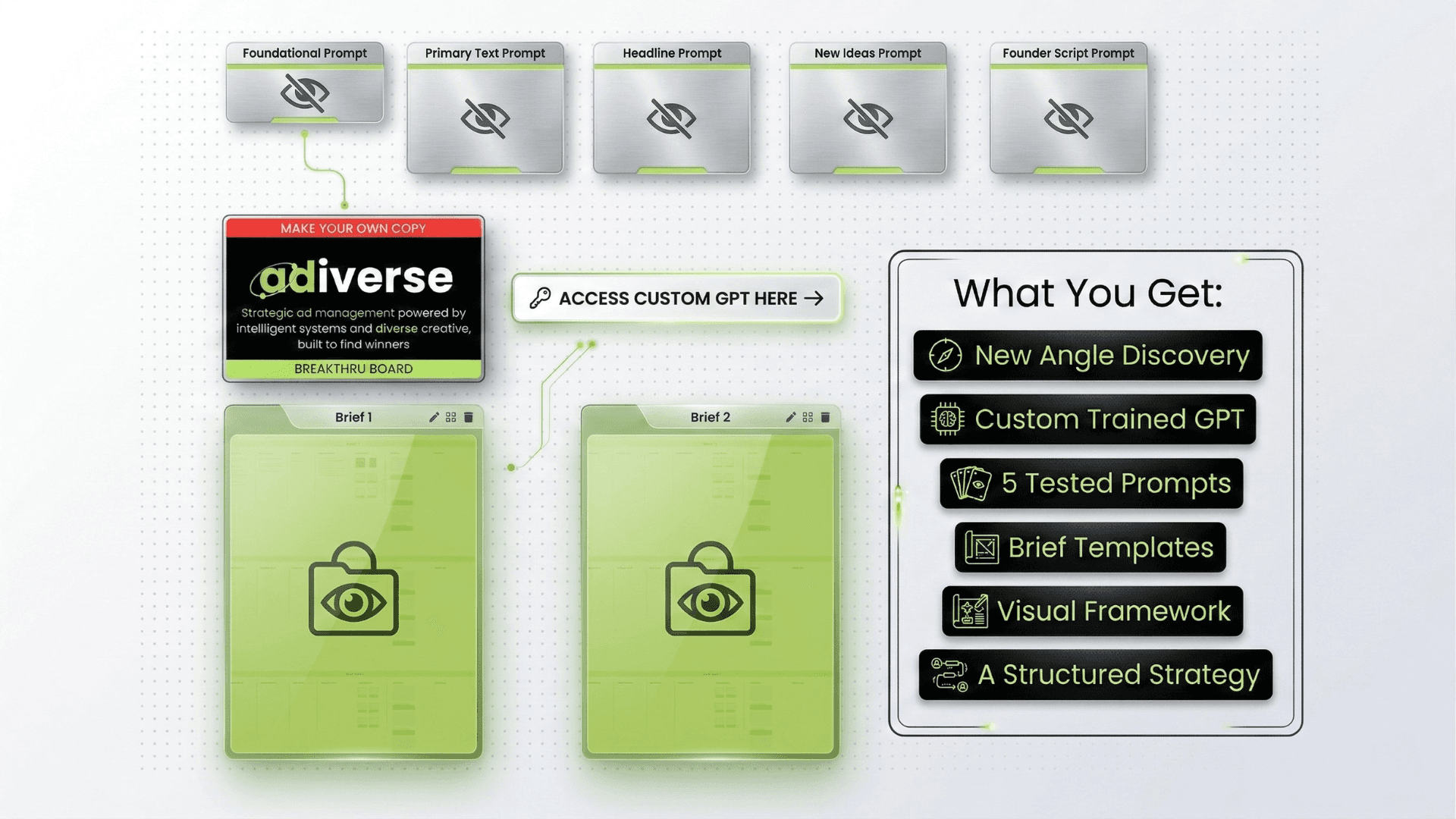The image size is (1456, 819).
Task: Click the grid view icon on Brief 1
Action: [x=451, y=417]
